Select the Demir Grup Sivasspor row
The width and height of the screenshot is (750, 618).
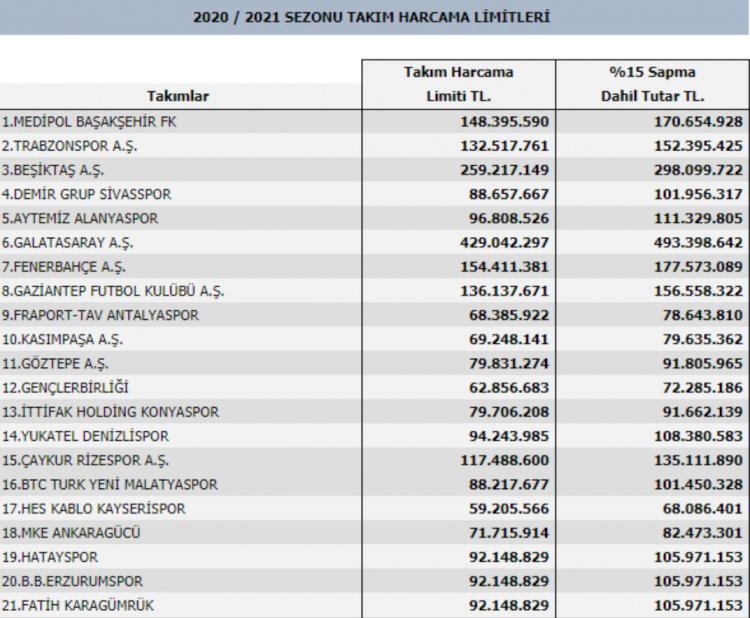click(x=375, y=194)
